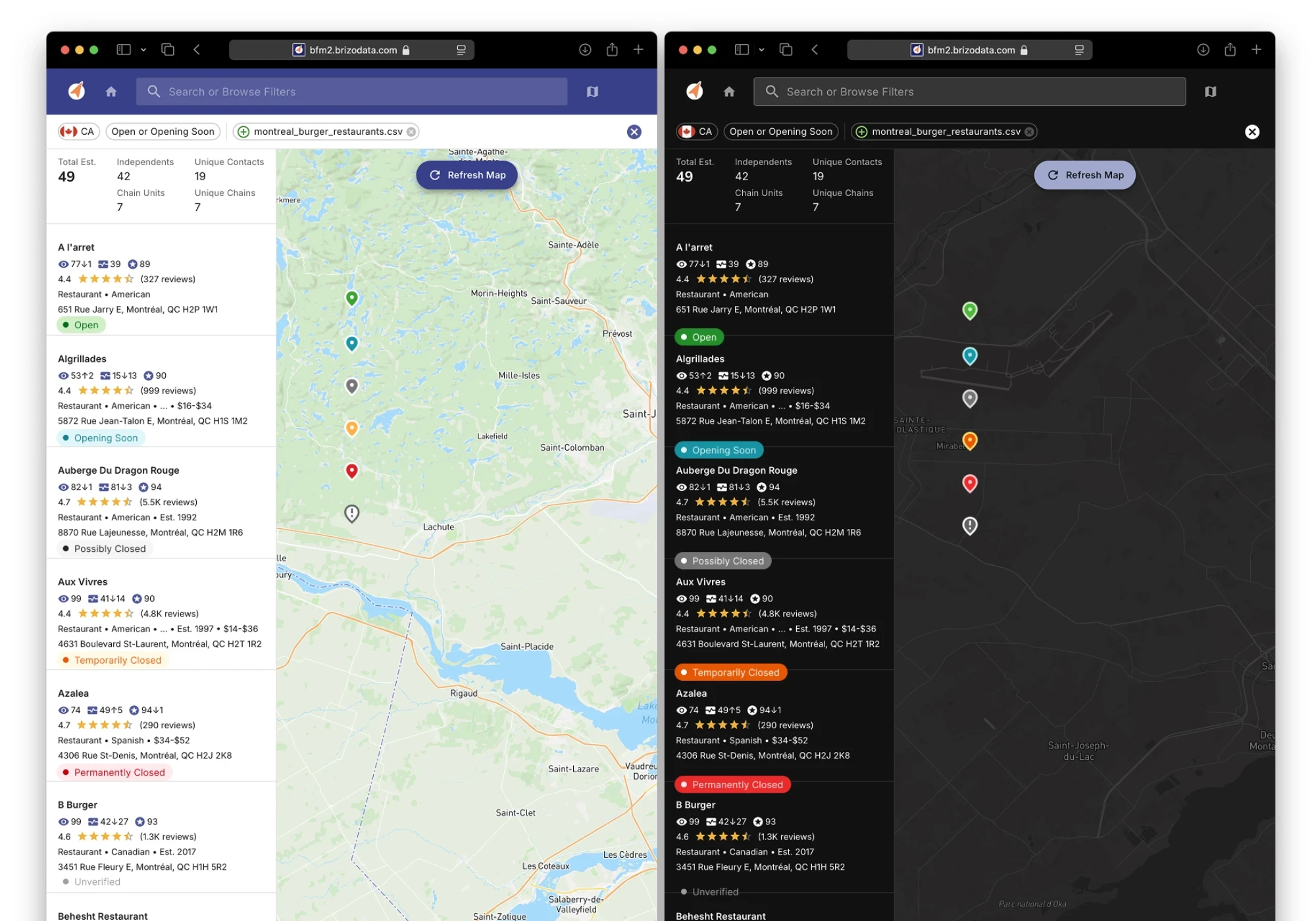
Task: Remove montreal_burger_restaurants.csv filter in light window
Action: point(411,132)
